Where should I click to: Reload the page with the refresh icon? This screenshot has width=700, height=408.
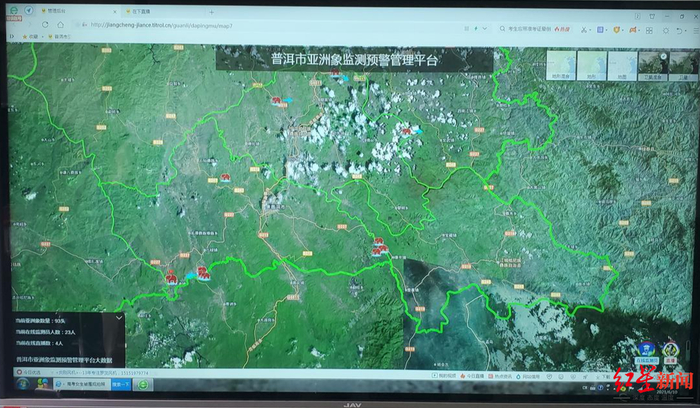[x=45, y=25]
